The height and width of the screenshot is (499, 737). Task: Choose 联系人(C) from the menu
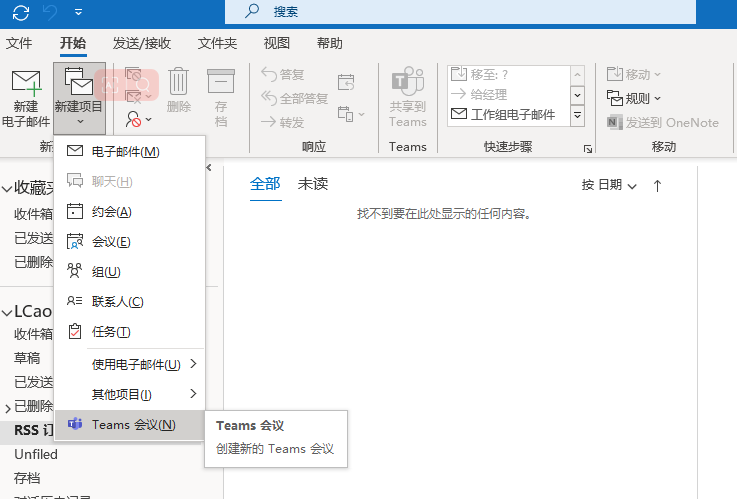coord(130,302)
